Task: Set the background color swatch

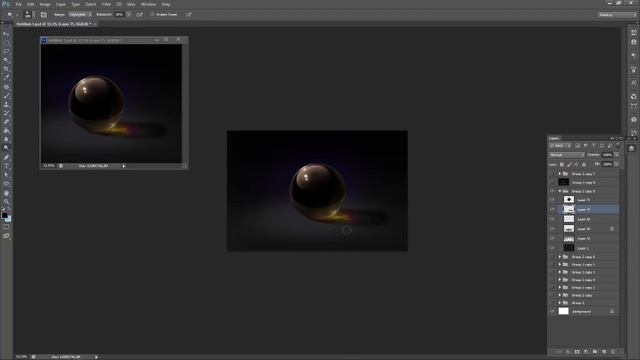Action: coord(8,219)
